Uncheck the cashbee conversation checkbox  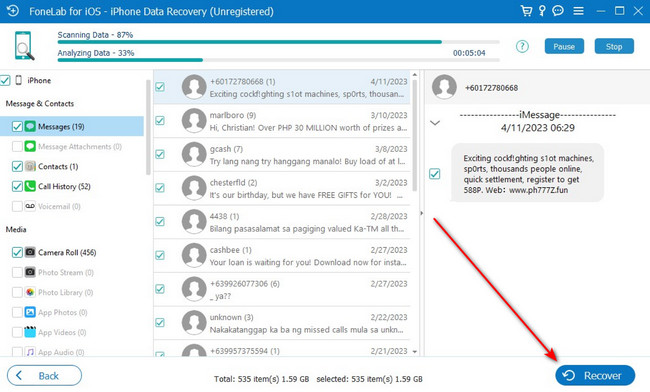(x=160, y=255)
